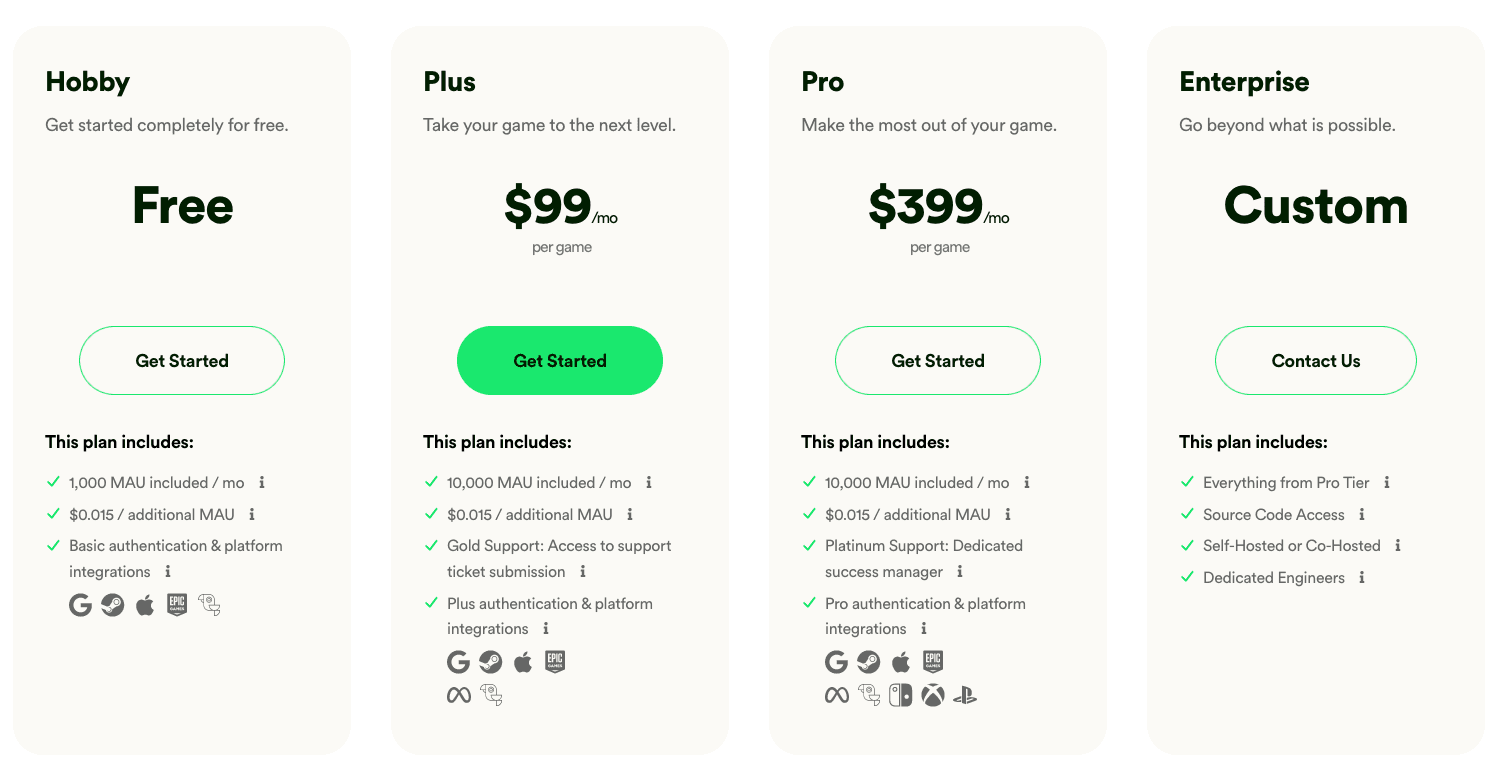Click the Nintendo Switch icon in Pro plan

901,695
